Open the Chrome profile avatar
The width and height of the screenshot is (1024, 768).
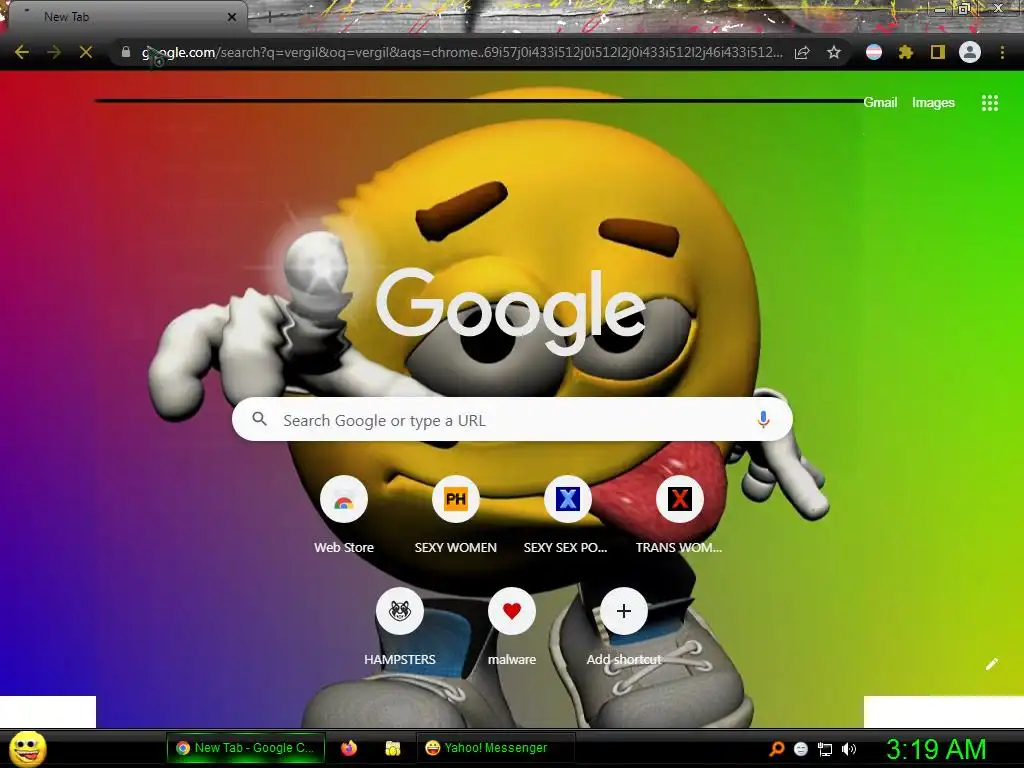tap(970, 52)
